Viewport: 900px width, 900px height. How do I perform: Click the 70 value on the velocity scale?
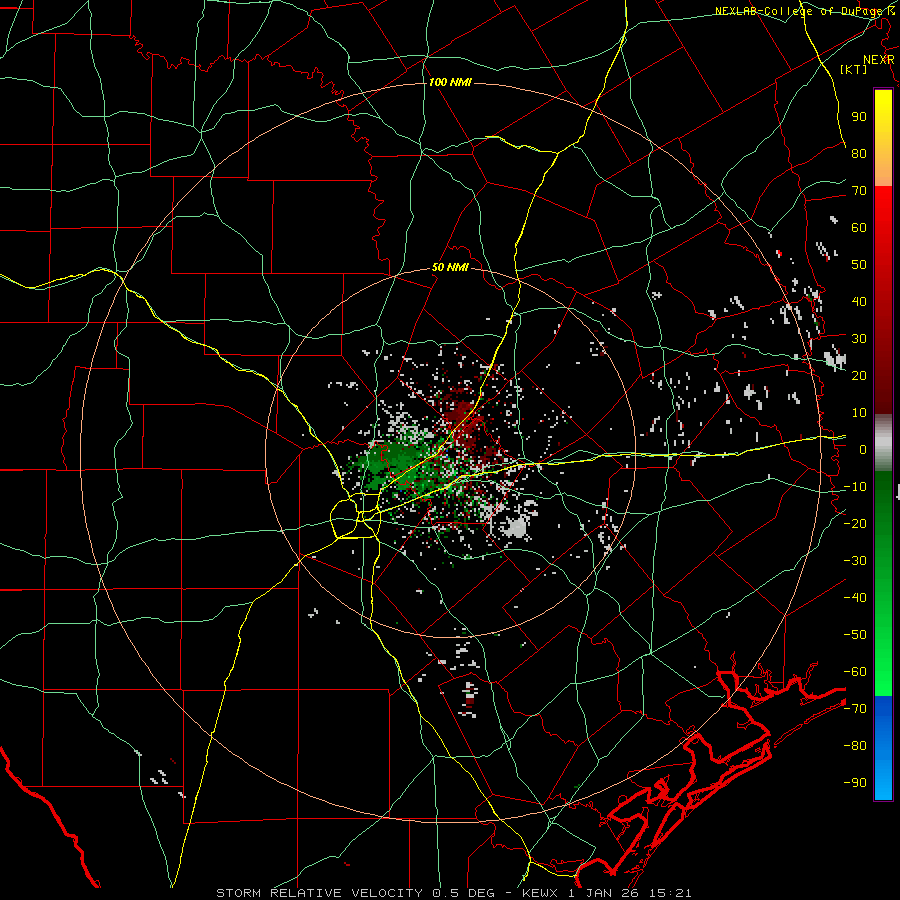click(x=859, y=191)
